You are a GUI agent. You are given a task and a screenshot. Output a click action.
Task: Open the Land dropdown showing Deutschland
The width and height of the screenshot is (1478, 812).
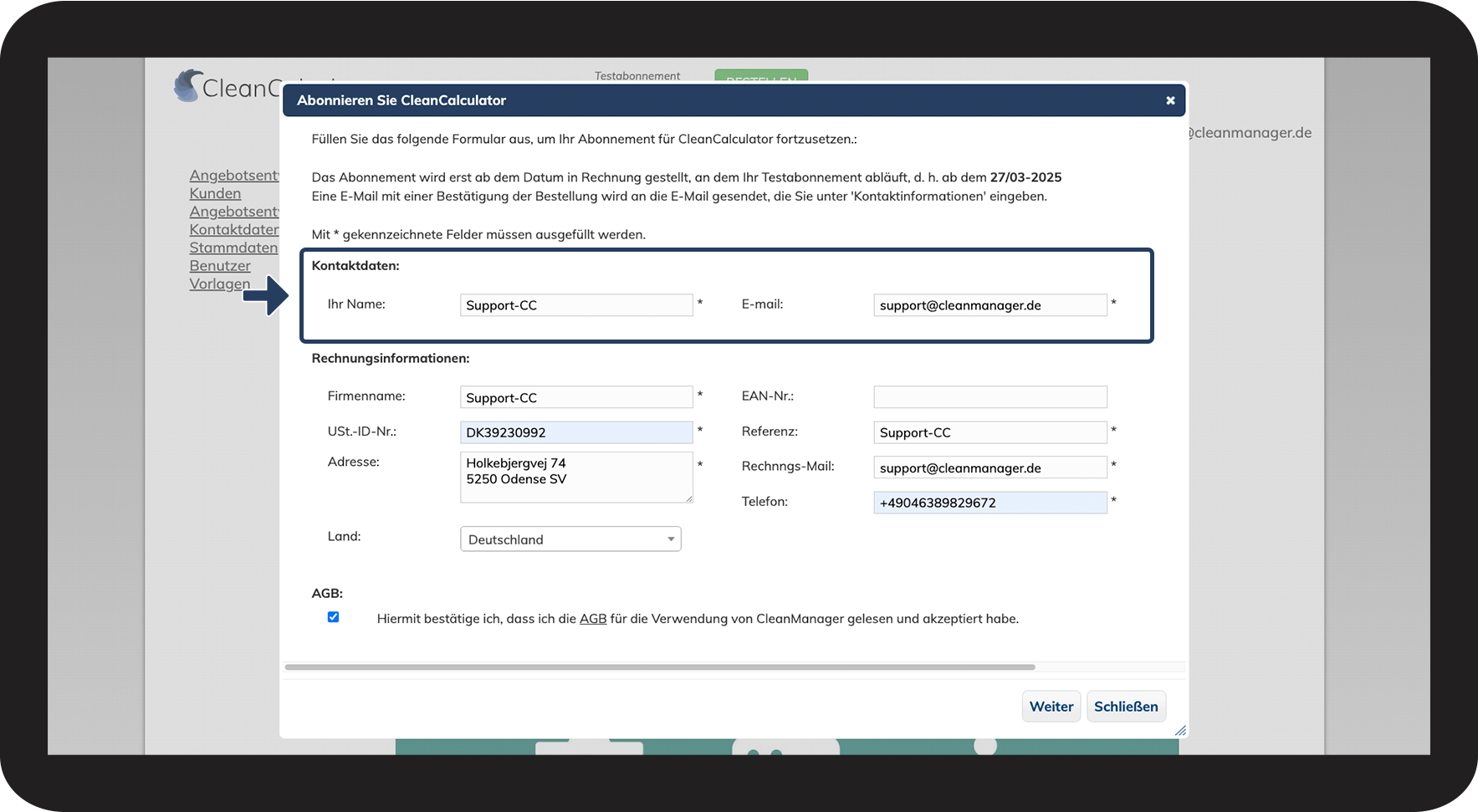(x=570, y=539)
